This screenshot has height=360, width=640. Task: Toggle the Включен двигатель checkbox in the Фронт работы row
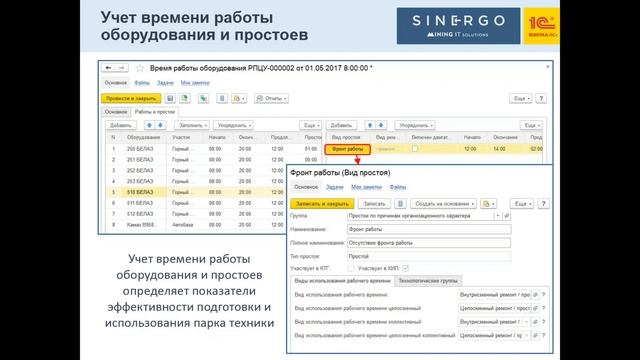click(x=415, y=149)
